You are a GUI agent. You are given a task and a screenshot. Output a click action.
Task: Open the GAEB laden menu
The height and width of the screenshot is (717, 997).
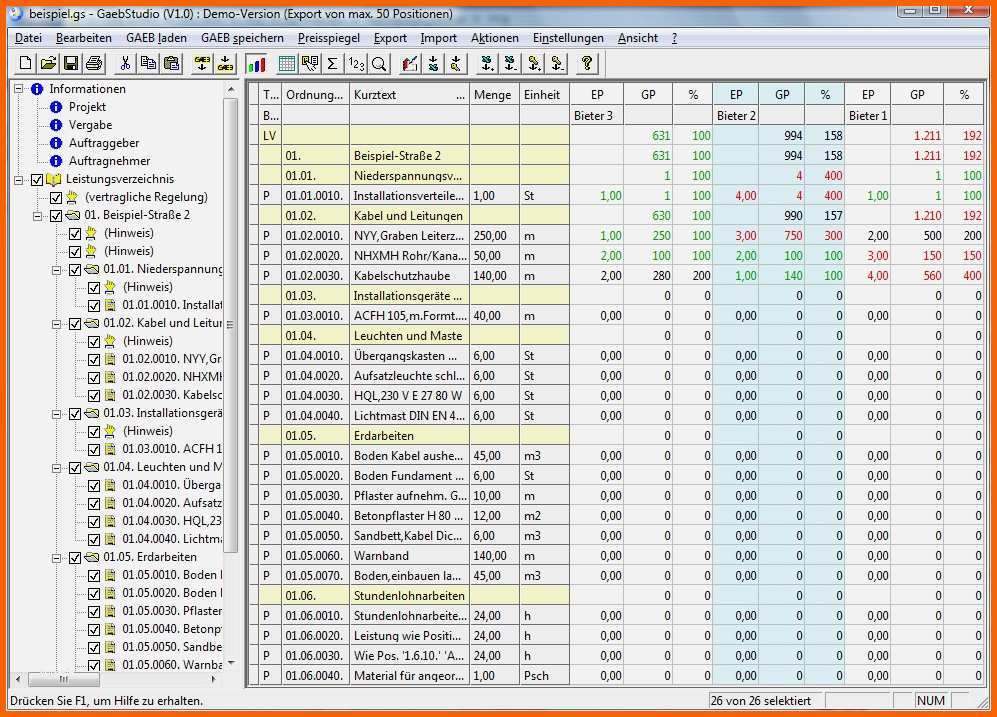(156, 38)
